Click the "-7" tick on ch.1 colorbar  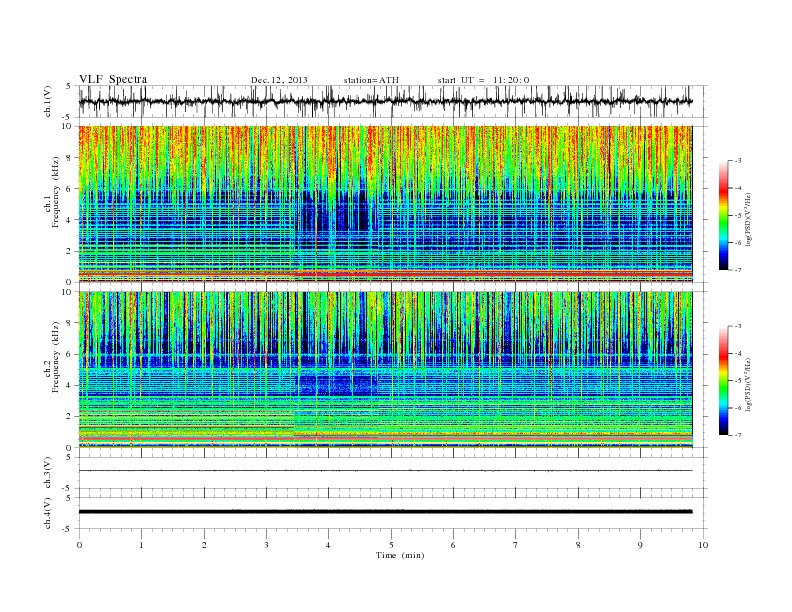[738, 270]
